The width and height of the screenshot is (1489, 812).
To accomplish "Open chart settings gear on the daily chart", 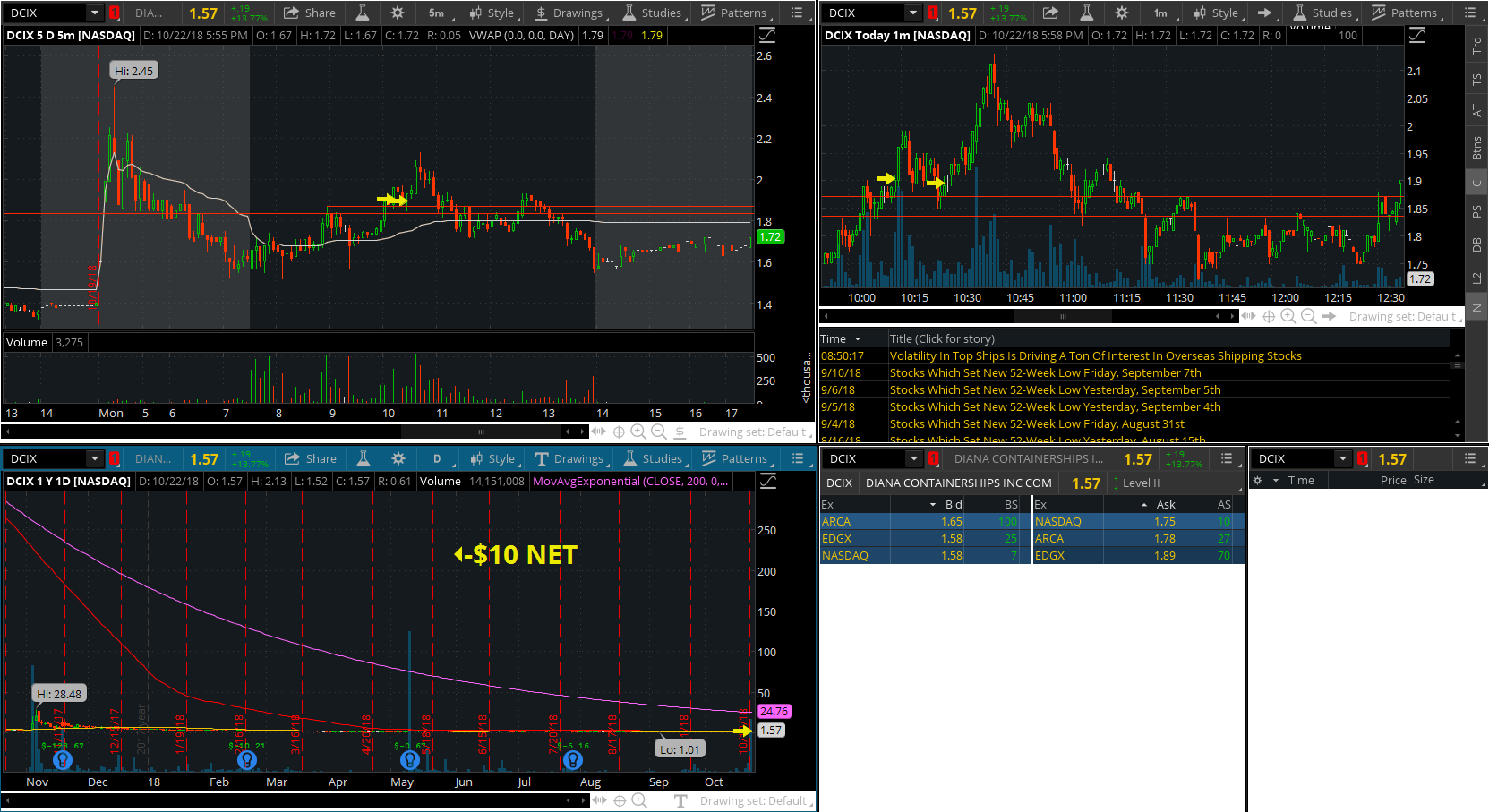I will 398,458.
